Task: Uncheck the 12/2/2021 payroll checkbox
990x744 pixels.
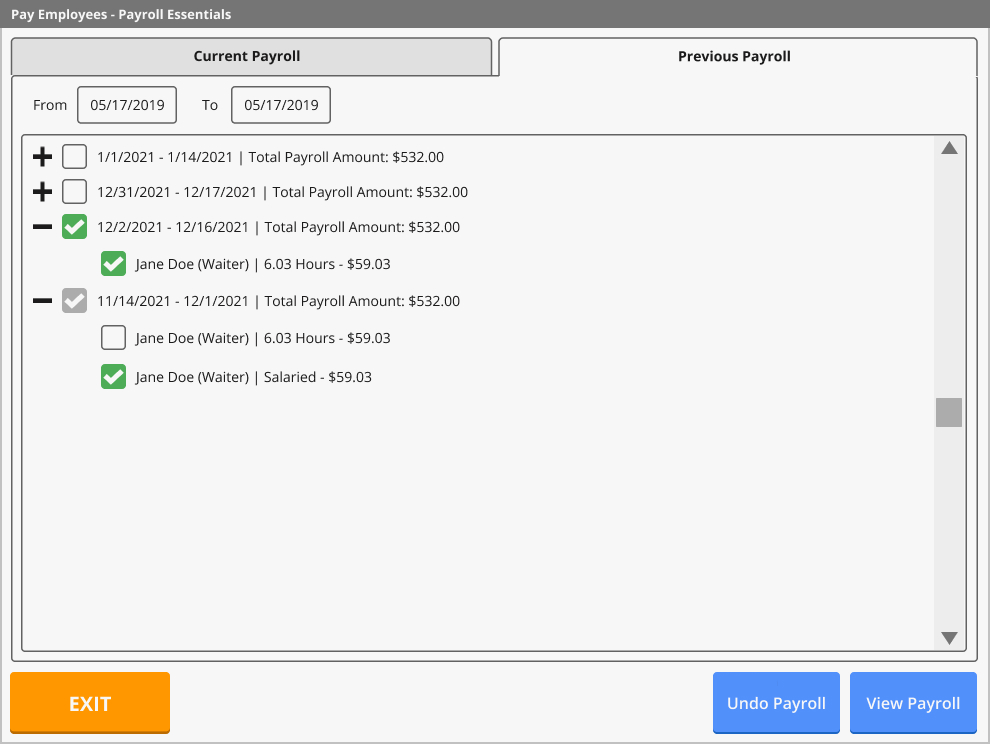Action: click(74, 227)
